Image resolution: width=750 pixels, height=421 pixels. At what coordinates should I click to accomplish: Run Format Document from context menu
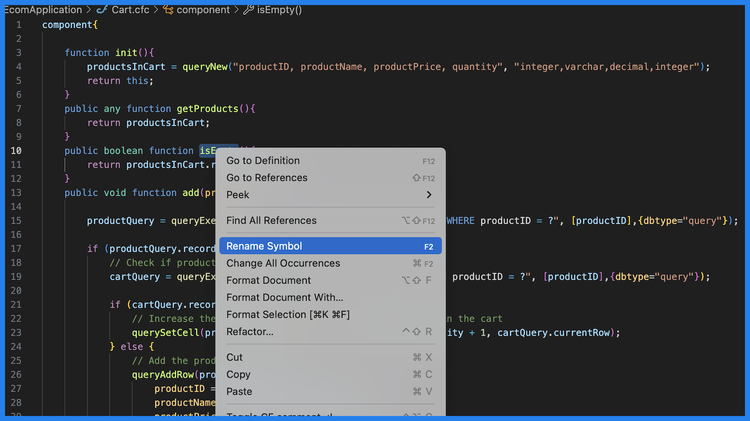click(x=268, y=281)
